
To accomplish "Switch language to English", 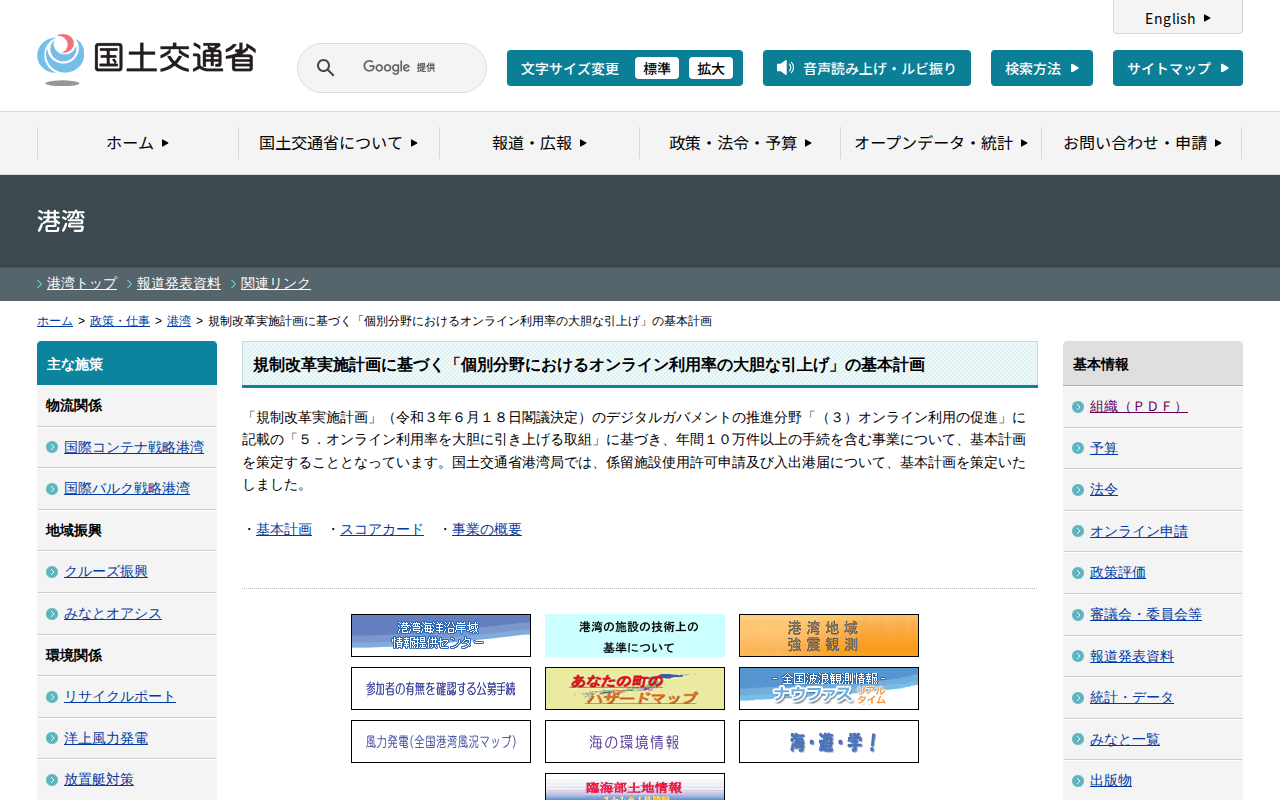I will click(1177, 18).
